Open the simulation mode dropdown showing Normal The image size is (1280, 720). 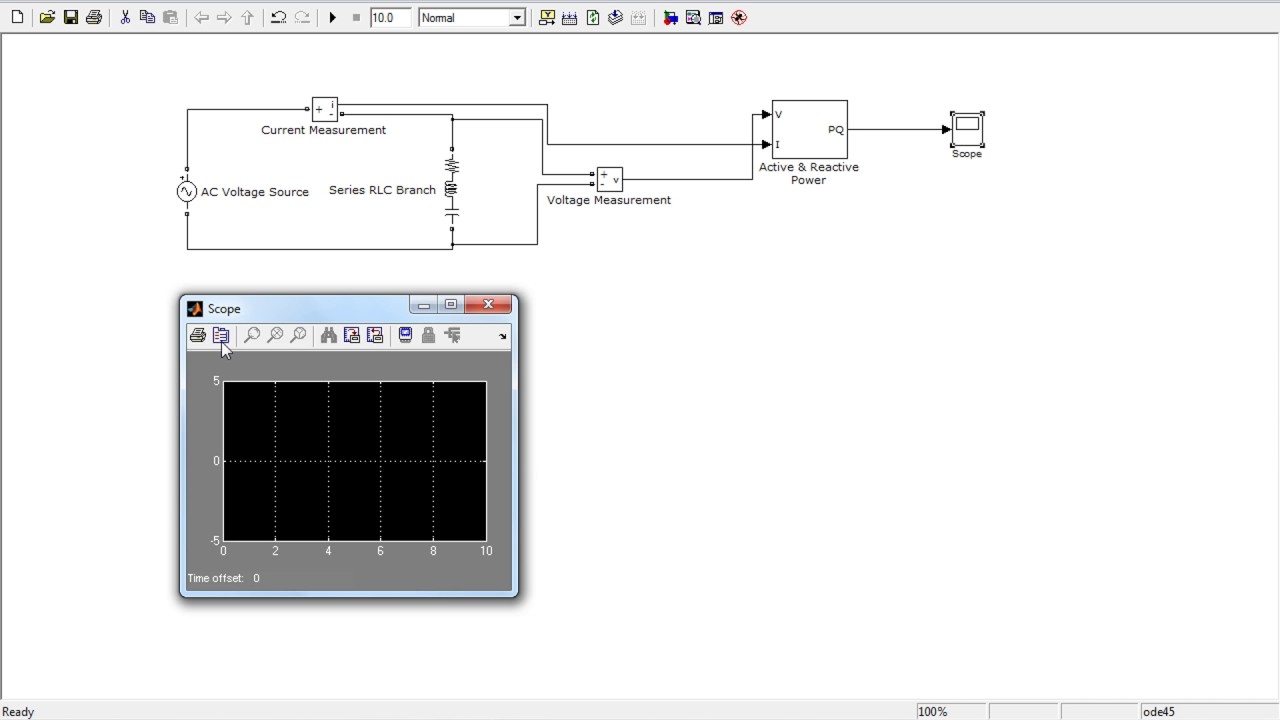point(516,18)
